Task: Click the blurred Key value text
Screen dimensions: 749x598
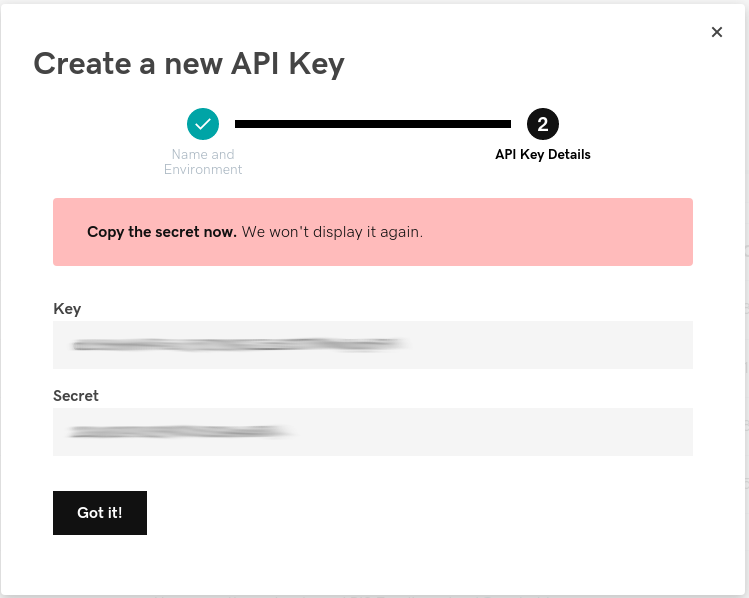Action: (x=238, y=345)
